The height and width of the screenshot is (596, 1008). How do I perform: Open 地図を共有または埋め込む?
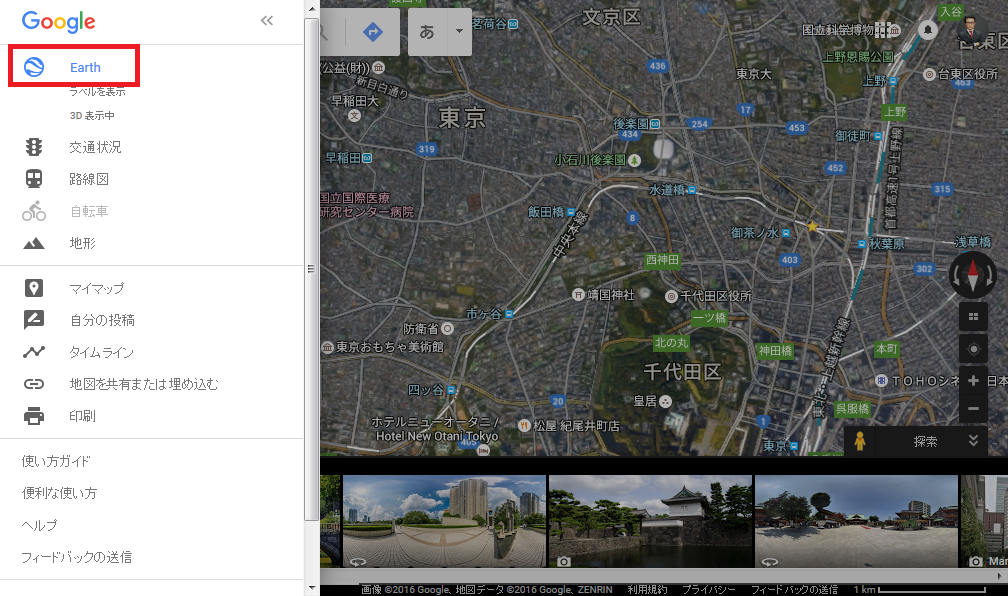point(144,384)
